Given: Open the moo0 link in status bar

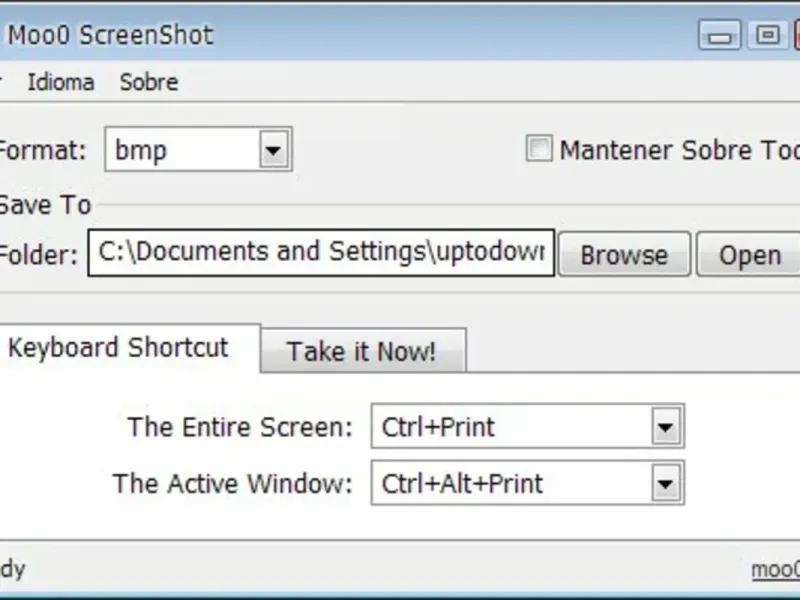Looking at the screenshot, I should tap(776, 570).
